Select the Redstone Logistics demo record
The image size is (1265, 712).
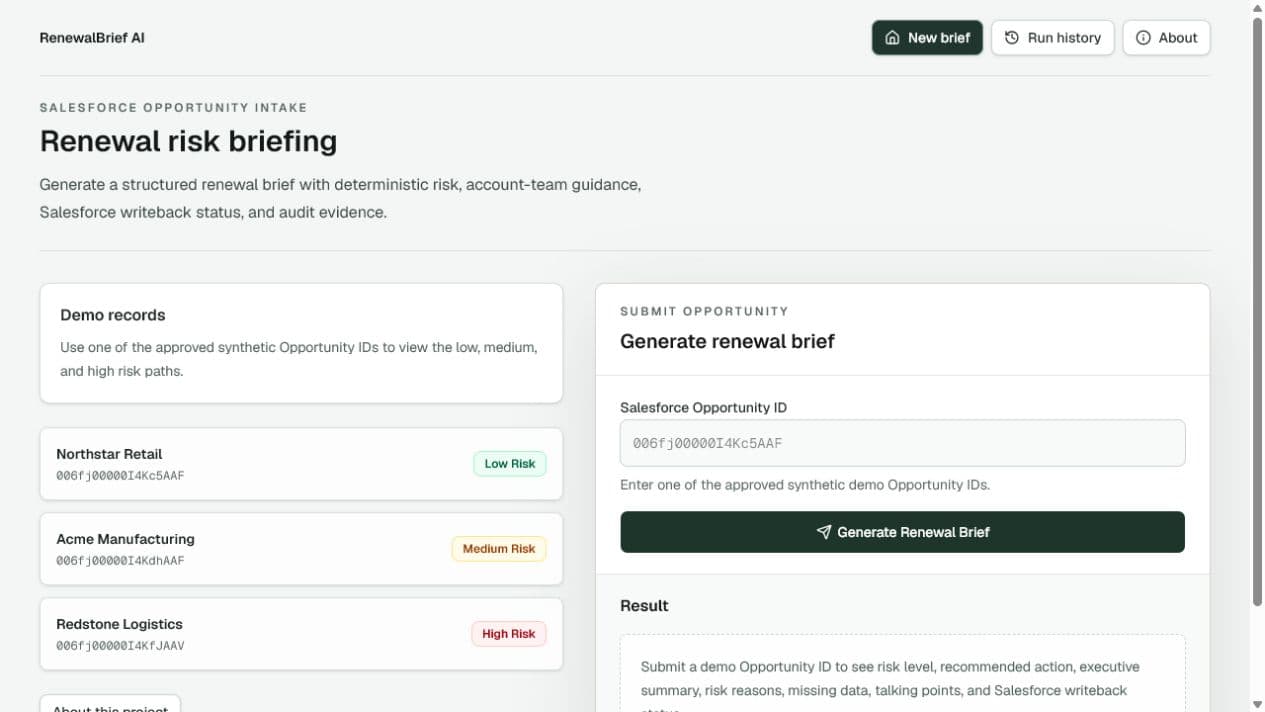(301, 634)
